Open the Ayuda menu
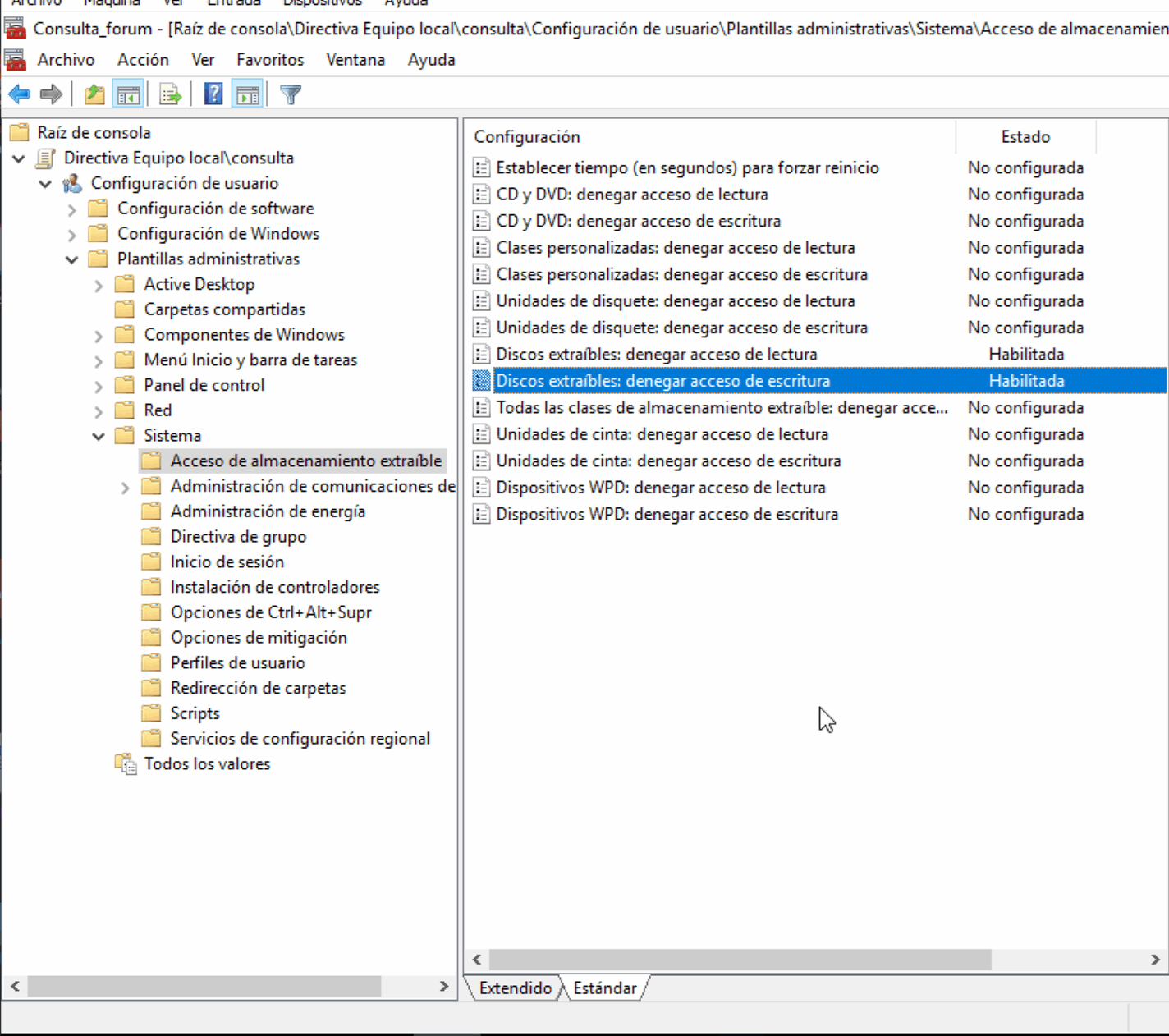This screenshot has height=1036, width=1169. [x=431, y=60]
